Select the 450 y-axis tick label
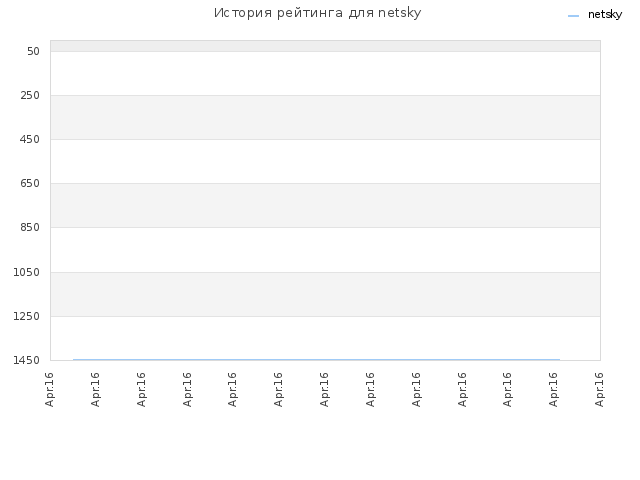640x480 pixels. 30,140
